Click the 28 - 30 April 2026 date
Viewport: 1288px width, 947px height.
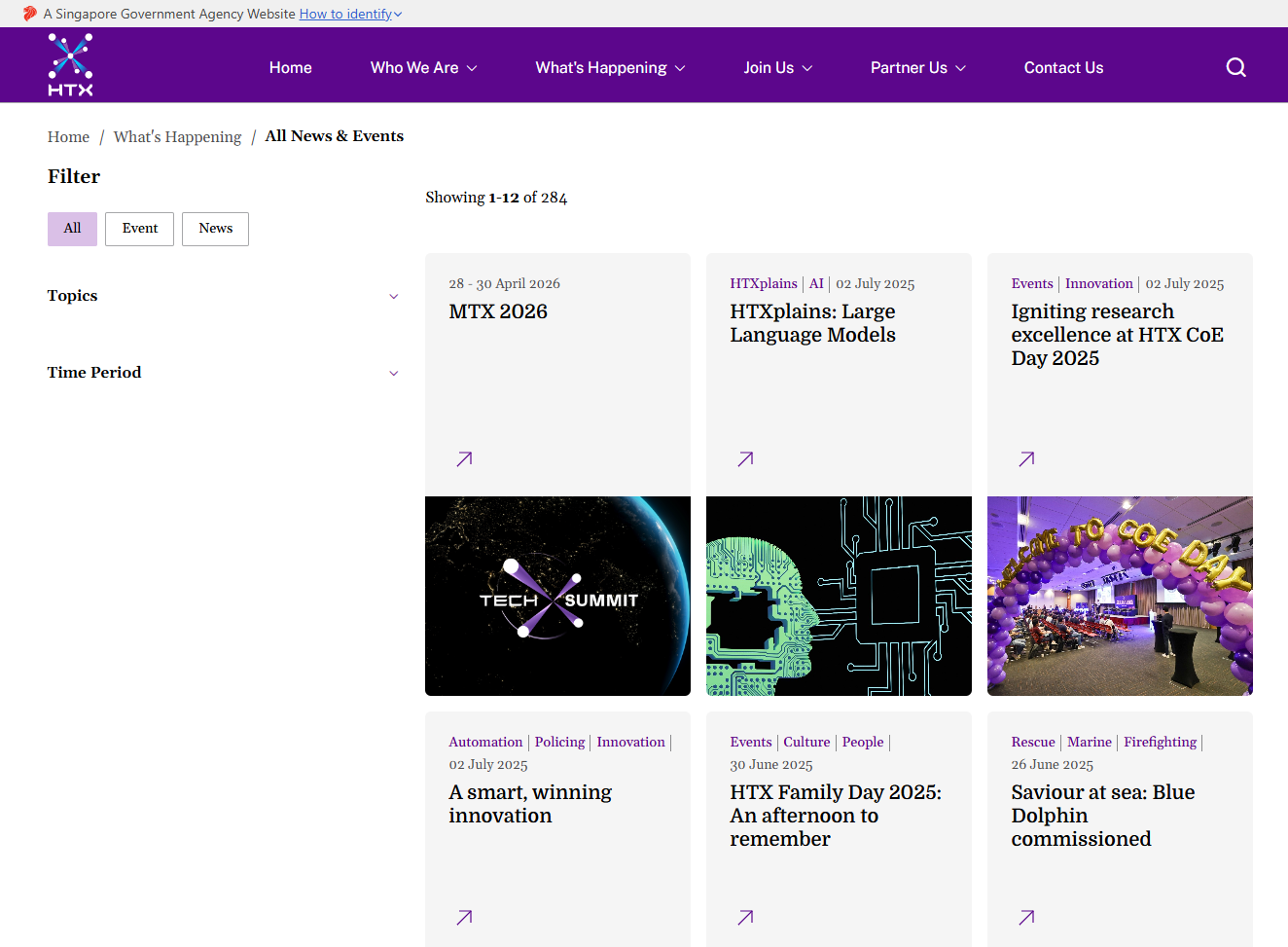(504, 283)
